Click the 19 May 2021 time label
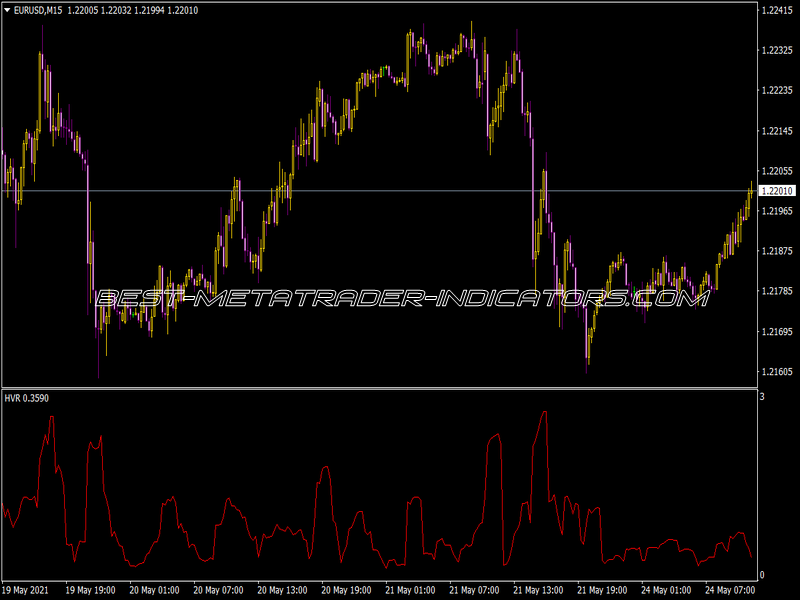The height and width of the screenshot is (600, 800). (26, 590)
